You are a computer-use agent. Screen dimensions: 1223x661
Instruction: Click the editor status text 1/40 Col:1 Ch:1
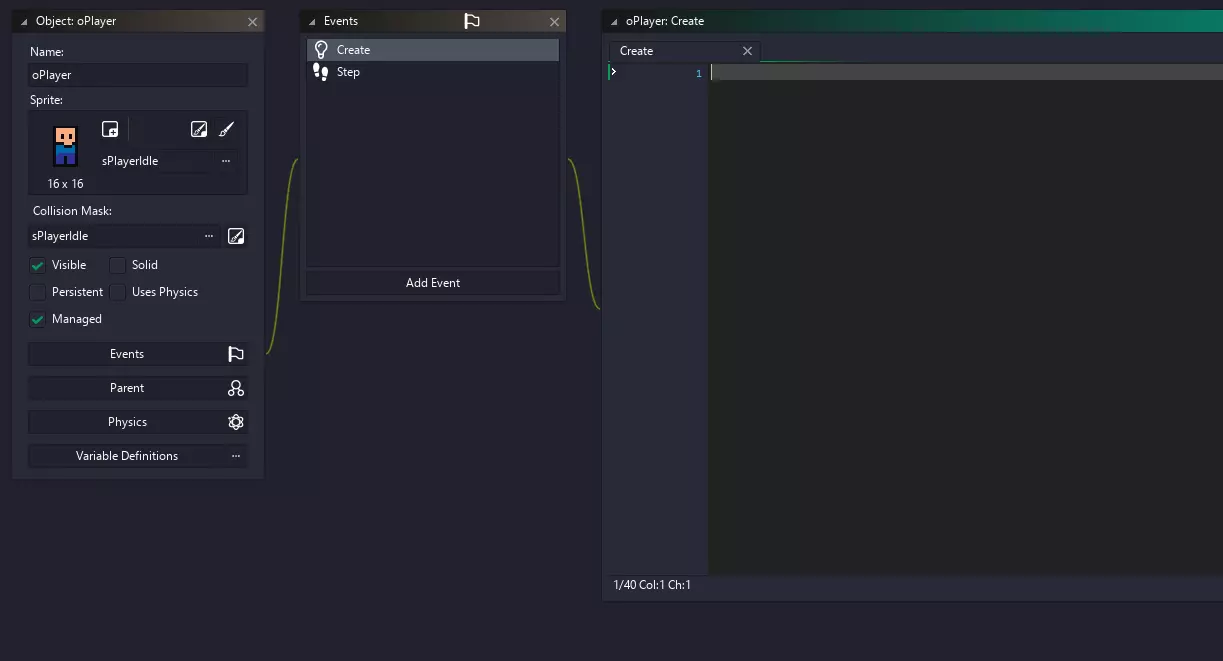coord(652,585)
